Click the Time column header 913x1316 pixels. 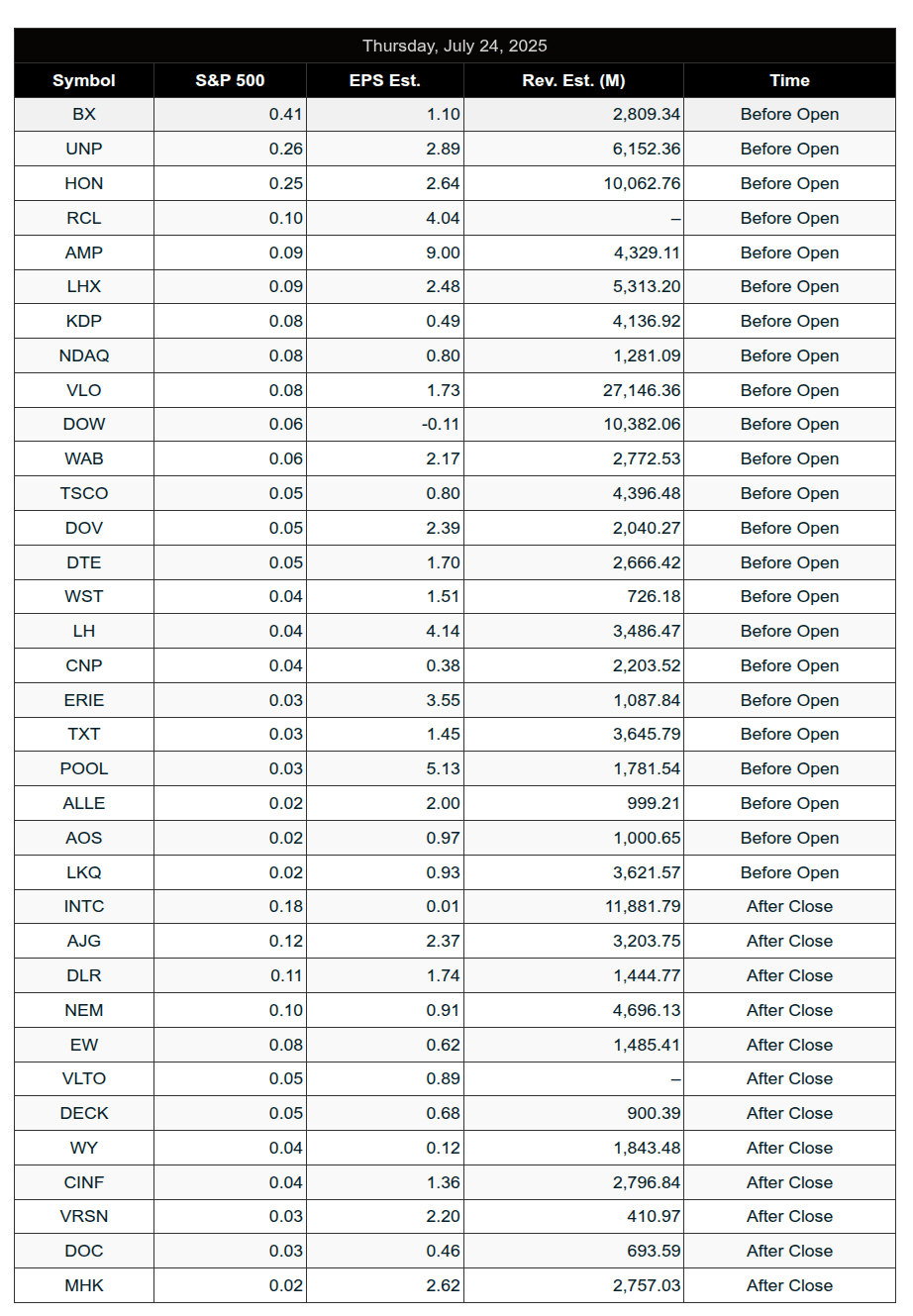pyautogui.click(x=789, y=80)
